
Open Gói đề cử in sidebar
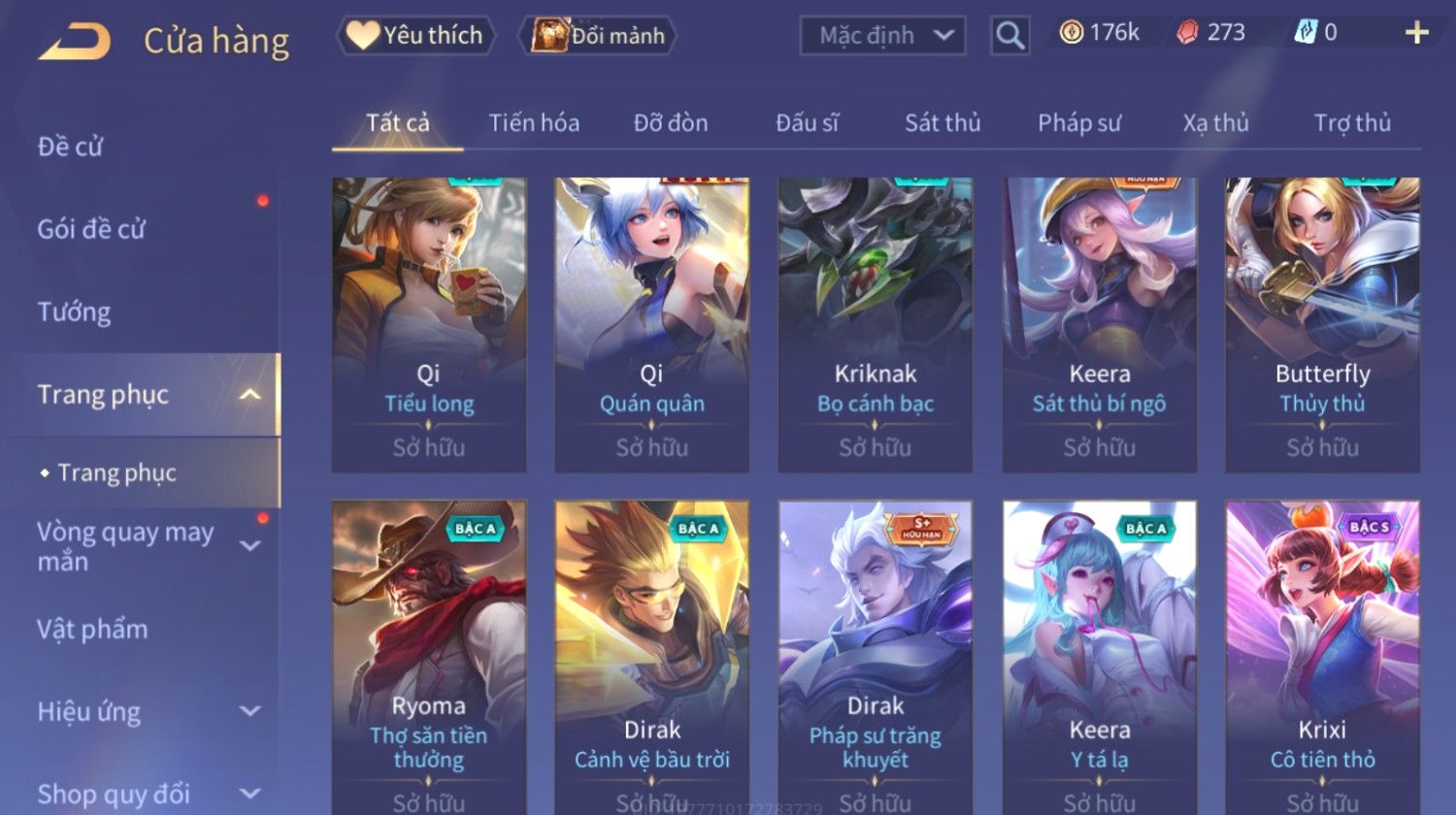tap(91, 230)
